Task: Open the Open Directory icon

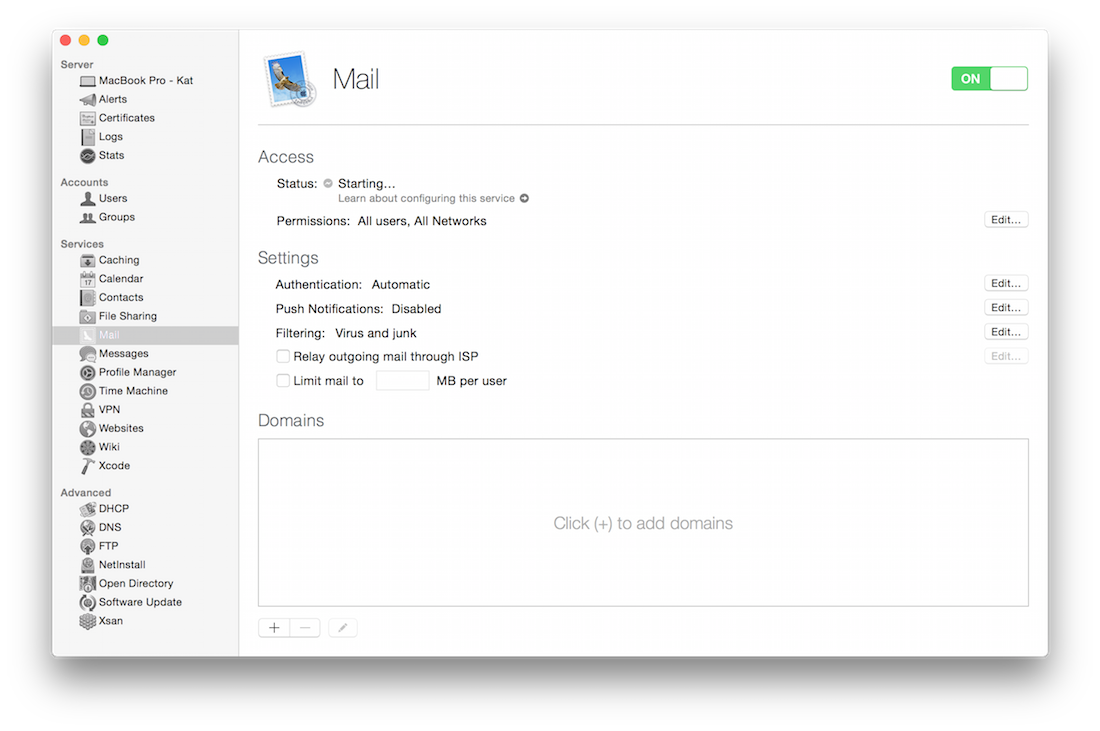Action: coord(88,584)
